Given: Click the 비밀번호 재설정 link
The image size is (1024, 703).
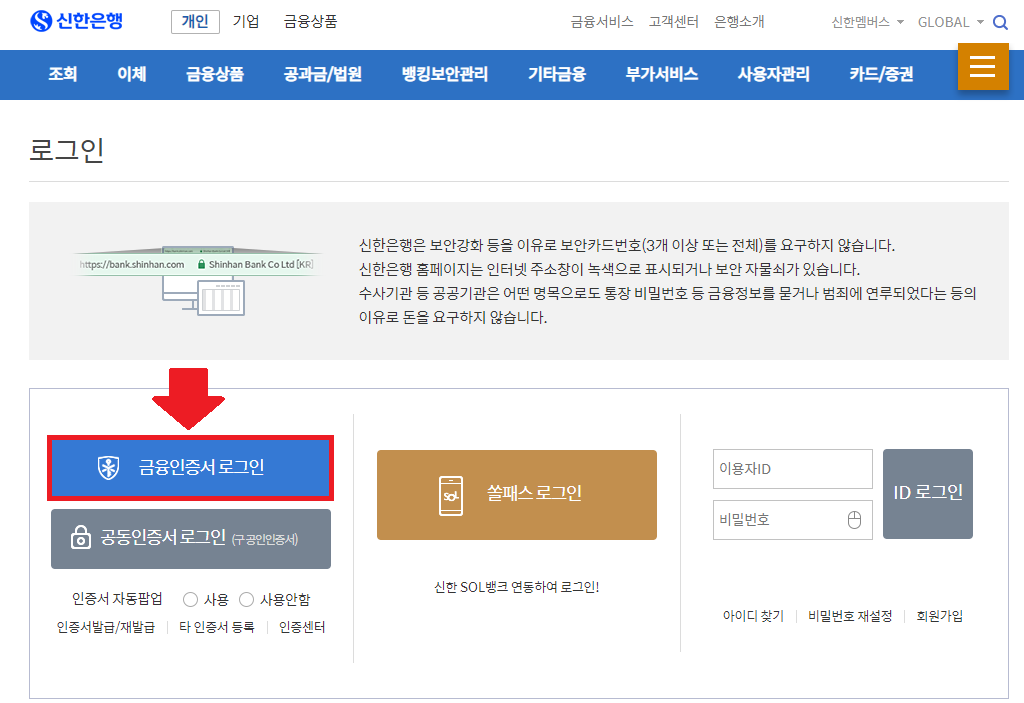Looking at the screenshot, I should [x=850, y=616].
